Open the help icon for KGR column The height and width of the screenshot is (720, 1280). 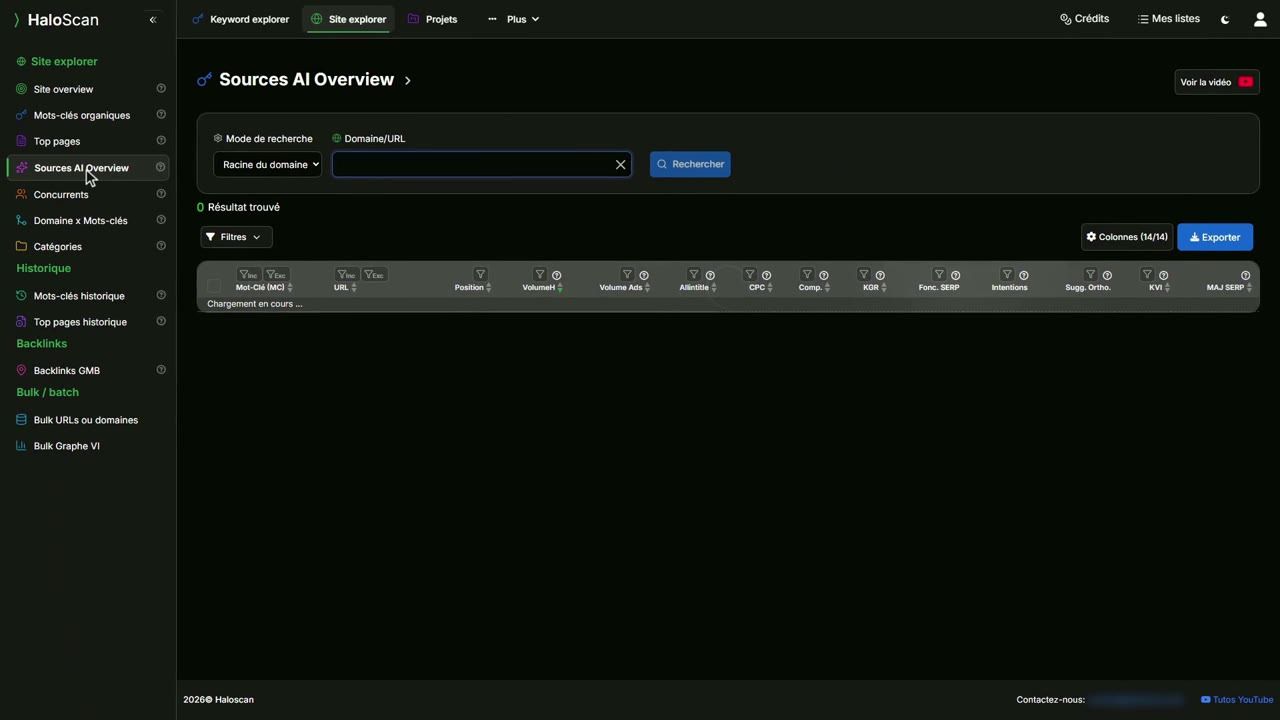880,275
